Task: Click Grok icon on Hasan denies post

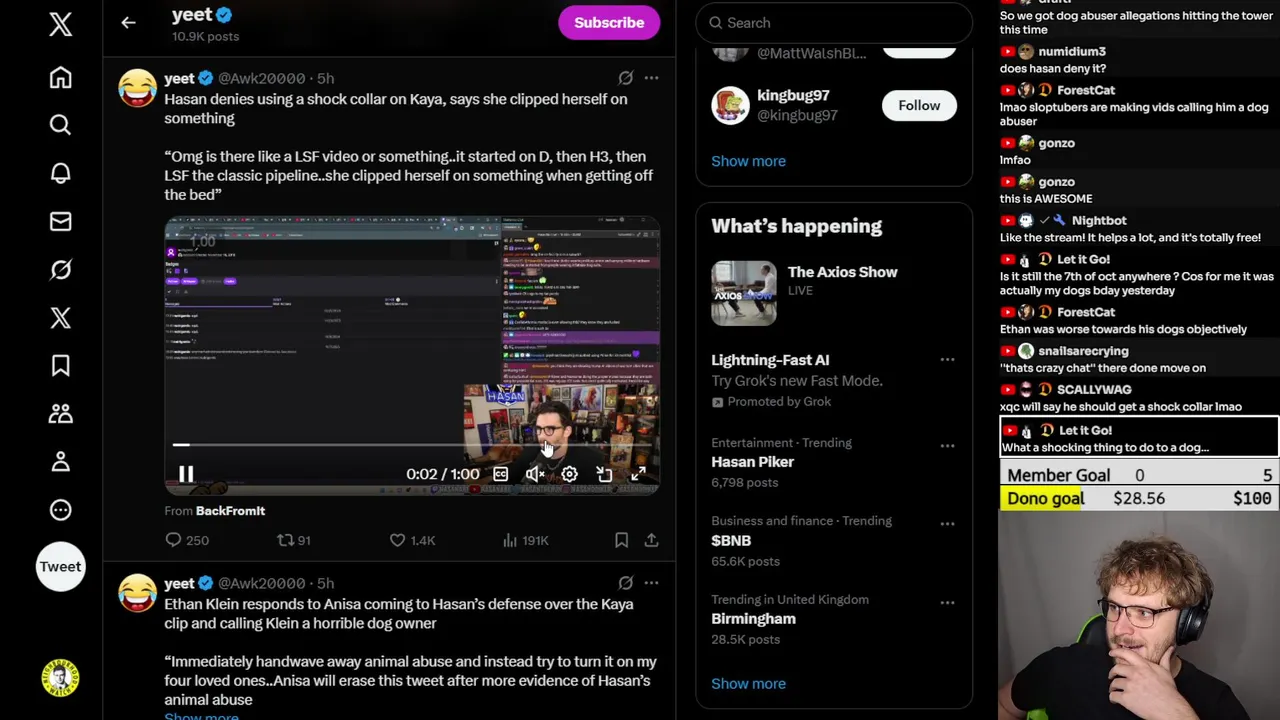Action: click(625, 78)
